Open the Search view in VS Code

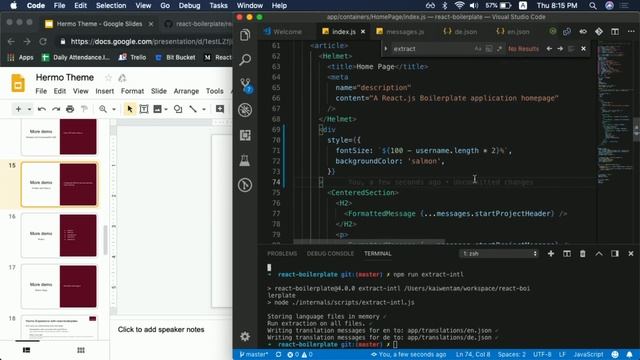(x=245, y=60)
